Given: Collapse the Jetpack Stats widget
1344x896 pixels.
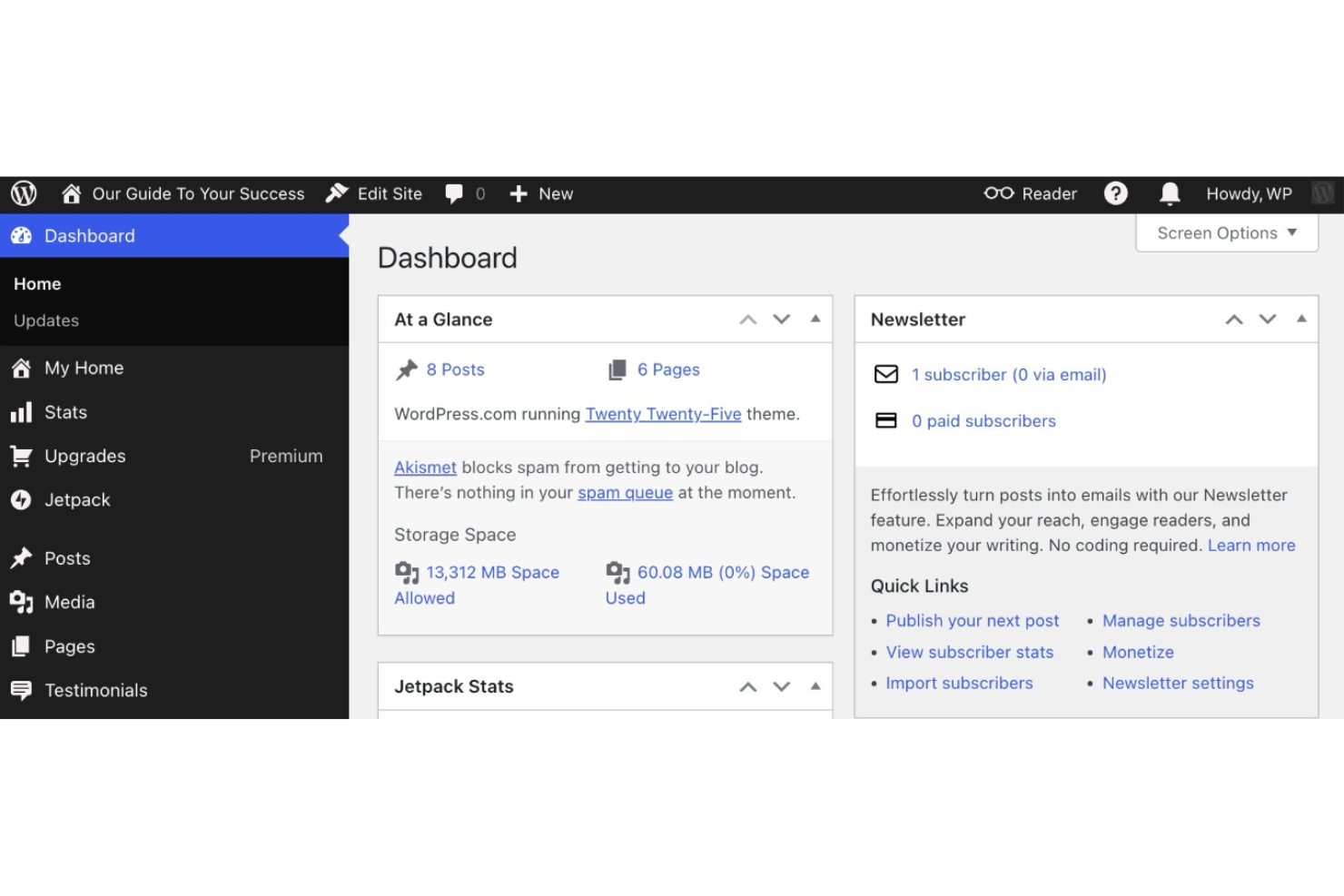Looking at the screenshot, I should 815,686.
